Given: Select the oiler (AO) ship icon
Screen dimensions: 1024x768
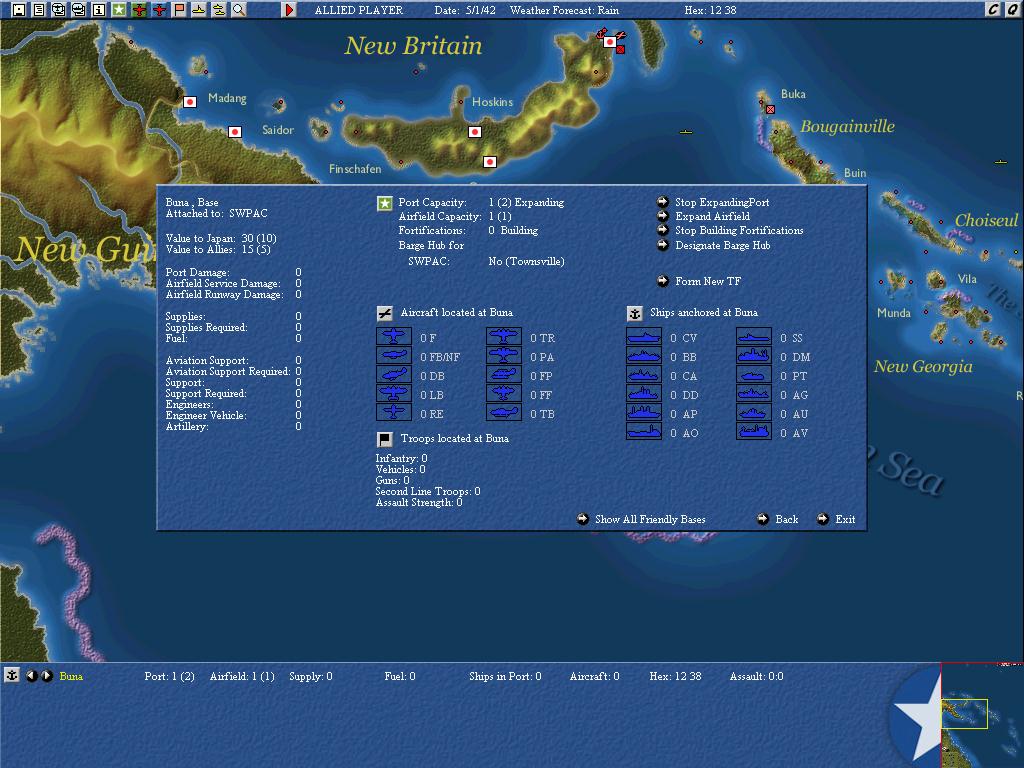Looking at the screenshot, I should pos(644,432).
